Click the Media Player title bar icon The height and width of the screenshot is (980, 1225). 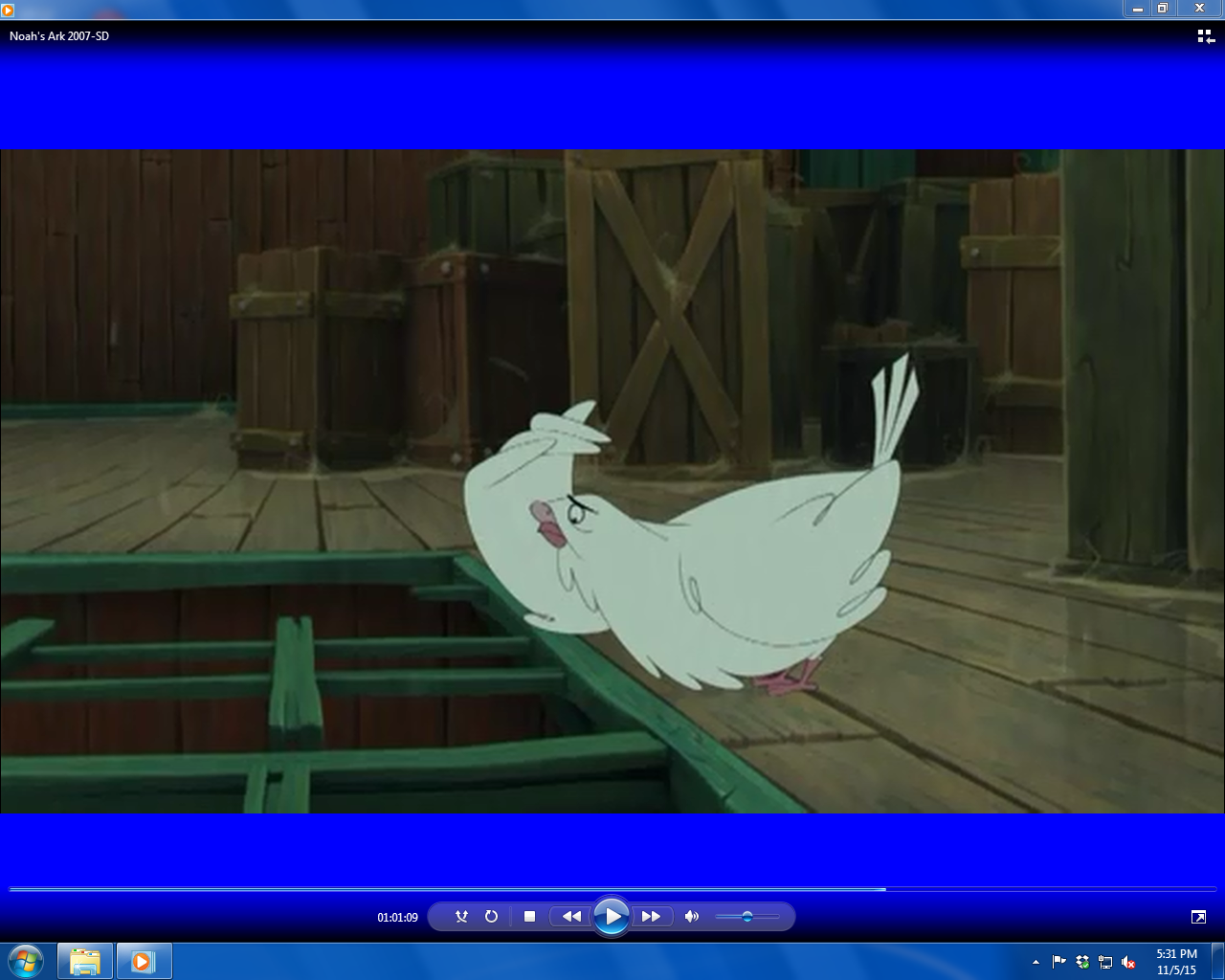[8, 10]
